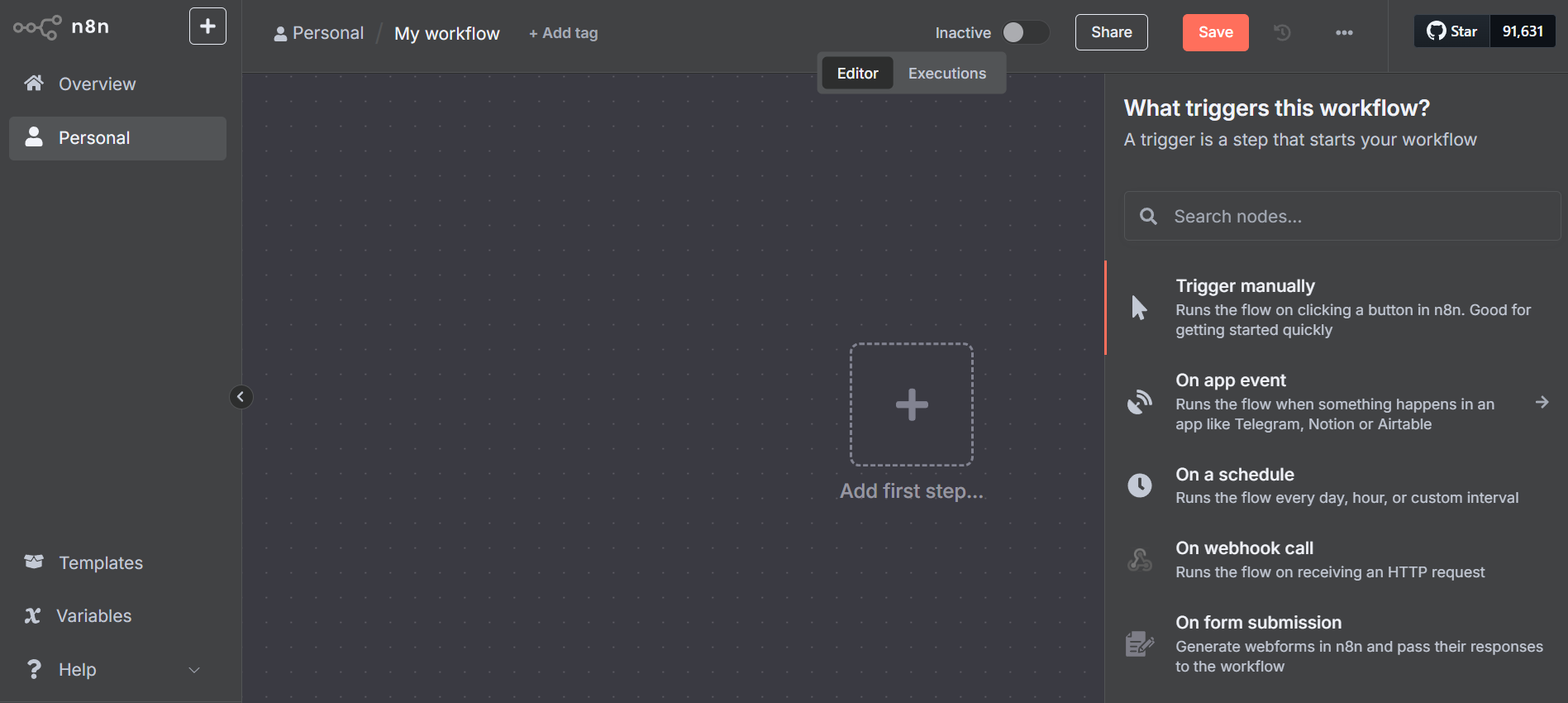Open Personal breadcrumb link
Viewport: 1568px width, 703px height.
pos(328,33)
